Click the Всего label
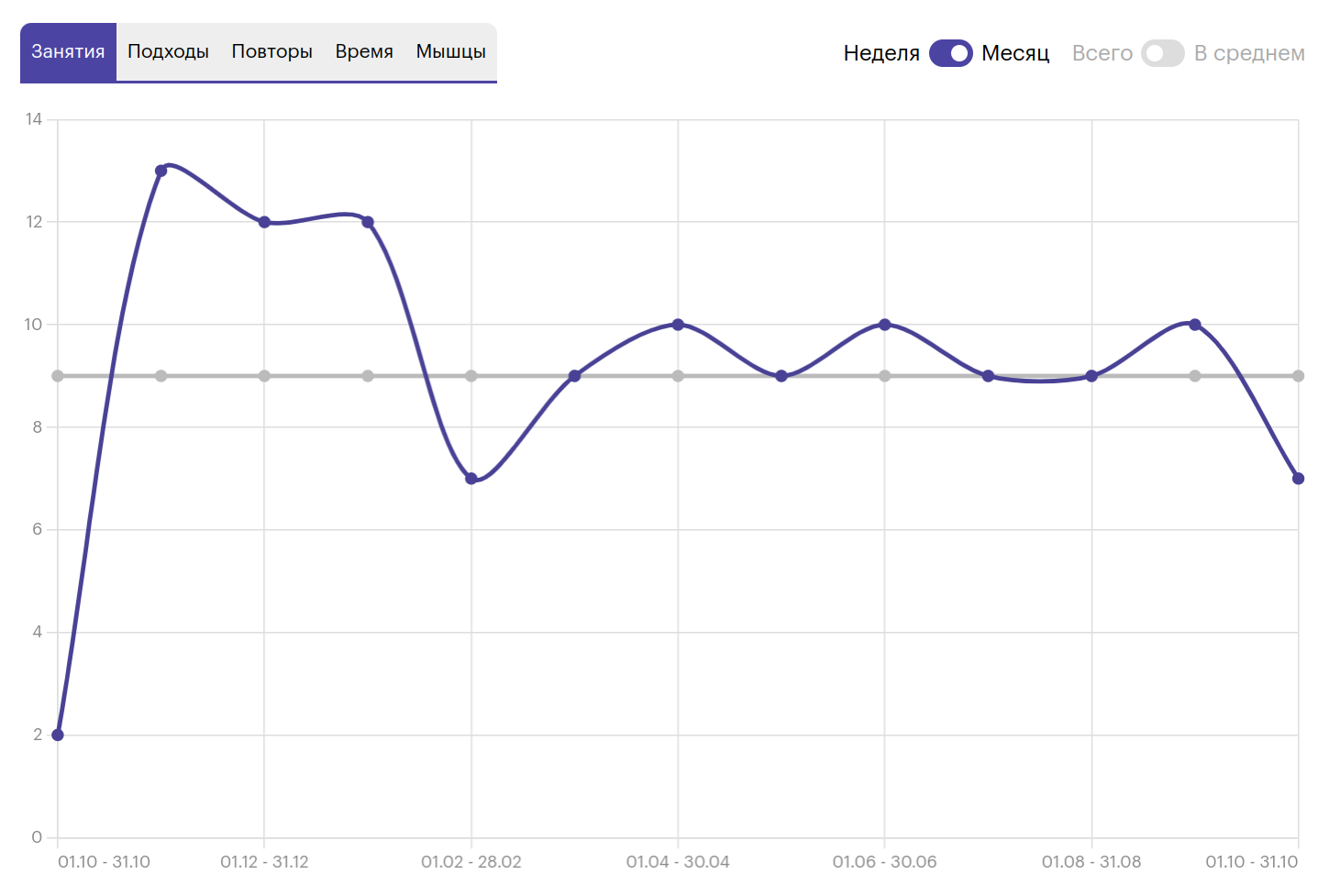Image resolution: width=1329 pixels, height=896 pixels. tap(1102, 53)
